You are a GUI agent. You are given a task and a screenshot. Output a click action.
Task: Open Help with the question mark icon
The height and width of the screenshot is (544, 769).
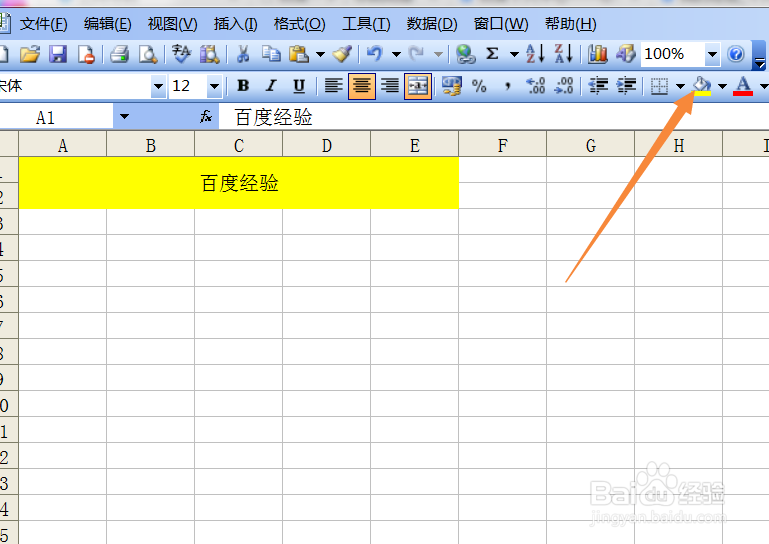tap(736, 54)
